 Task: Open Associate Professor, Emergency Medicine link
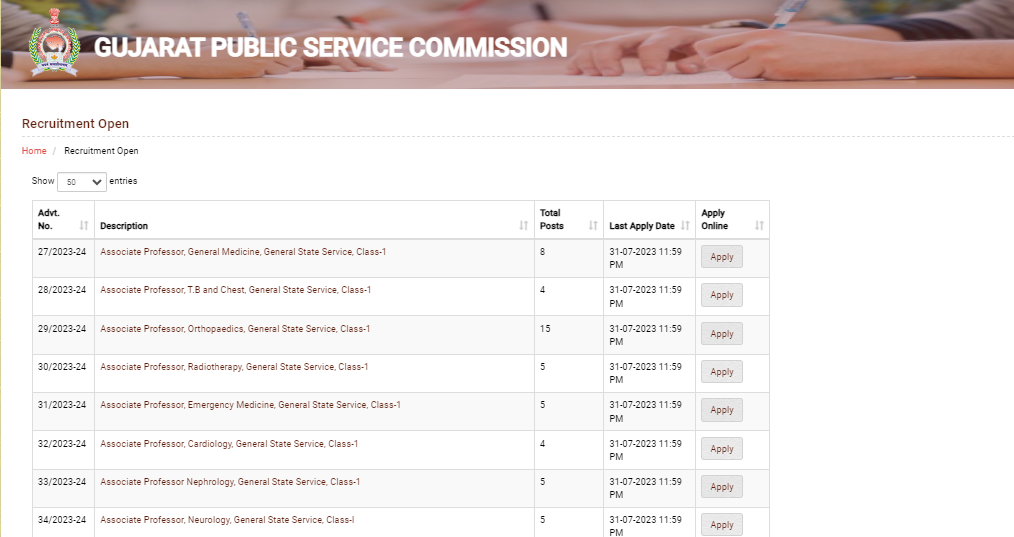point(250,405)
